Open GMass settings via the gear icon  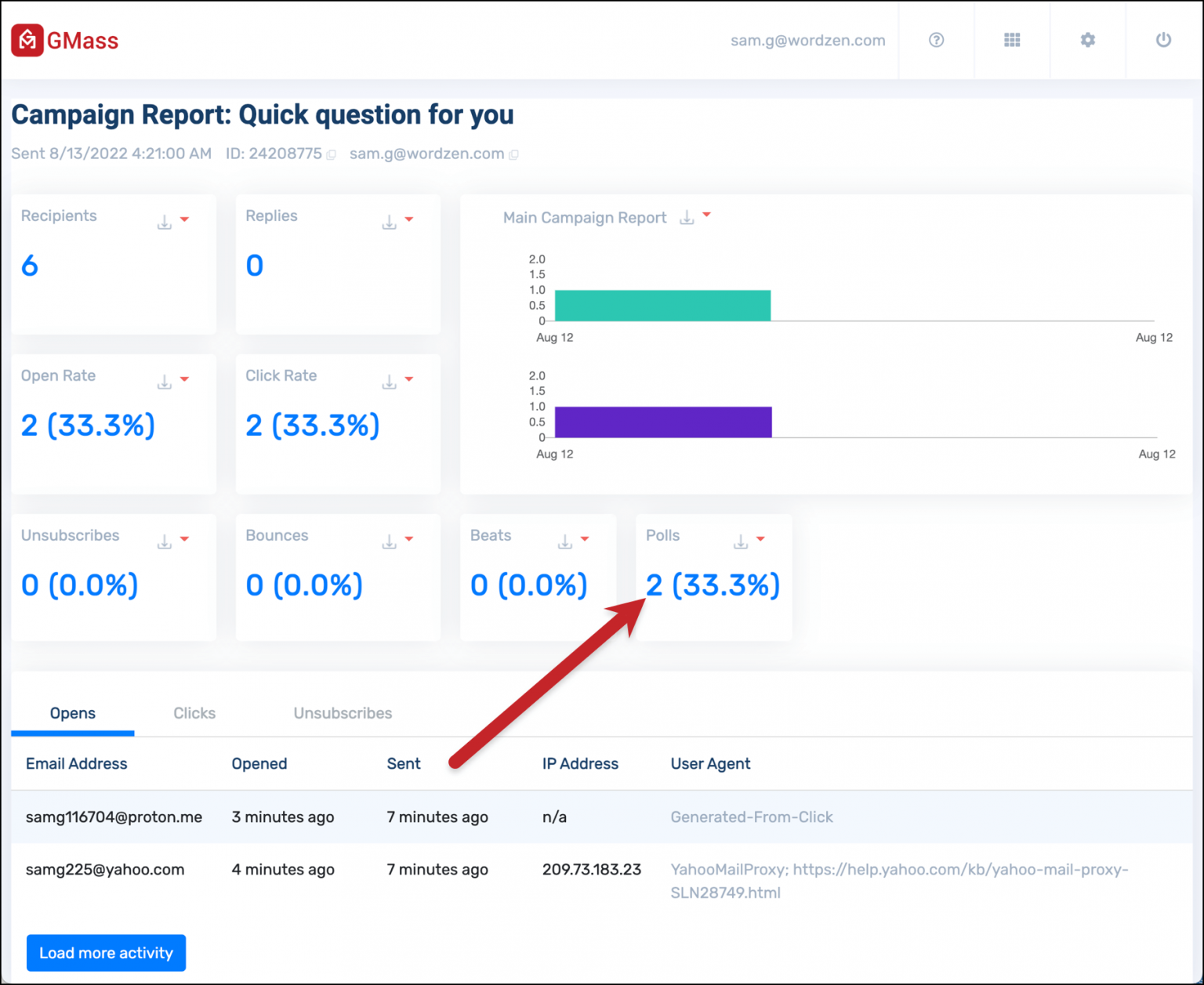coord(1087,40)
